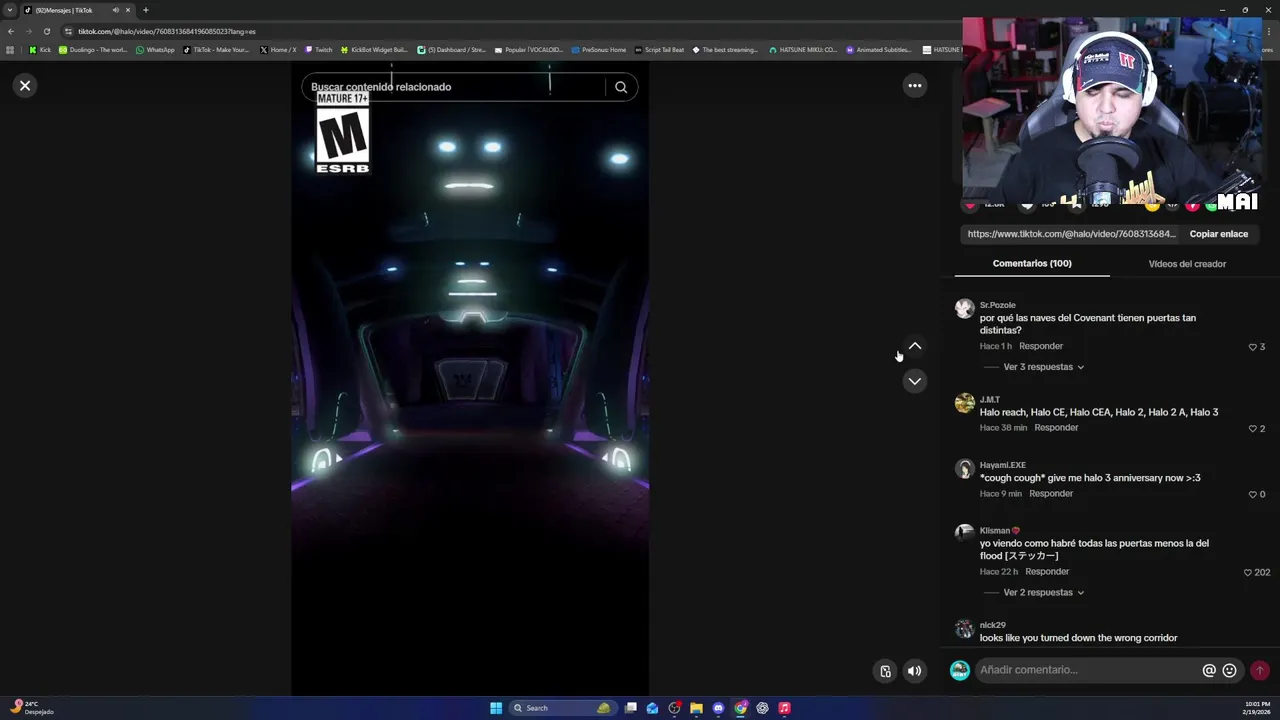Click the Sr.Pozole username
This screenshot has height=720, width=1280.
tap(997, 305)
